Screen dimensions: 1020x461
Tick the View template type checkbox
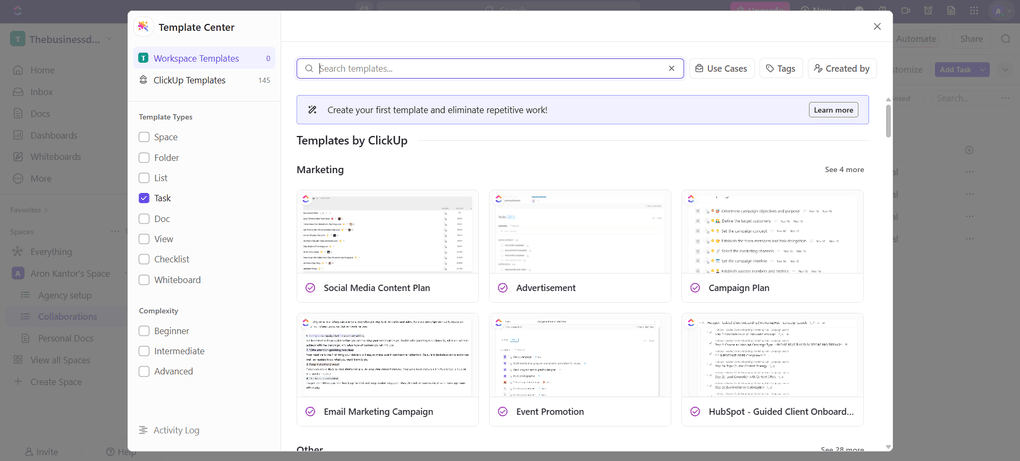(x=144, y=239)
